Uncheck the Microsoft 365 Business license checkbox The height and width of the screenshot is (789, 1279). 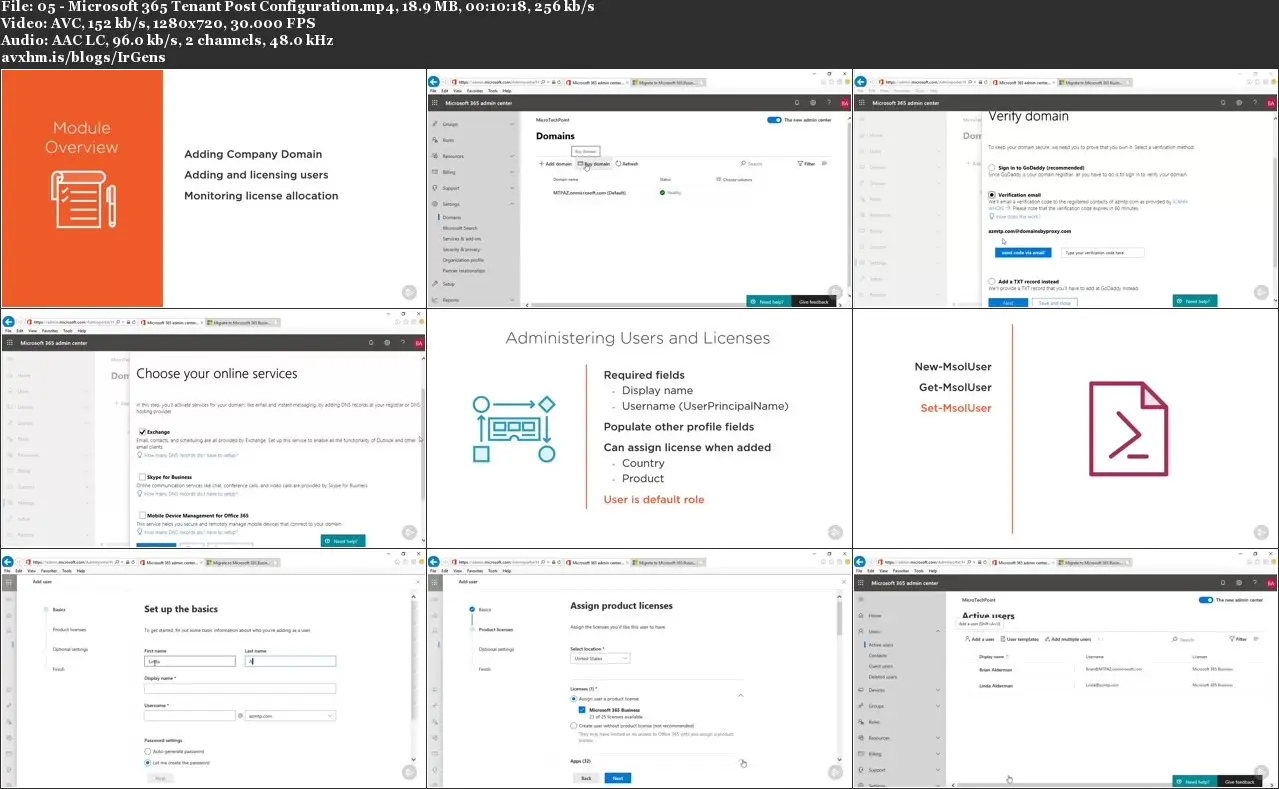pyautogui.click(x=582, y=709)
